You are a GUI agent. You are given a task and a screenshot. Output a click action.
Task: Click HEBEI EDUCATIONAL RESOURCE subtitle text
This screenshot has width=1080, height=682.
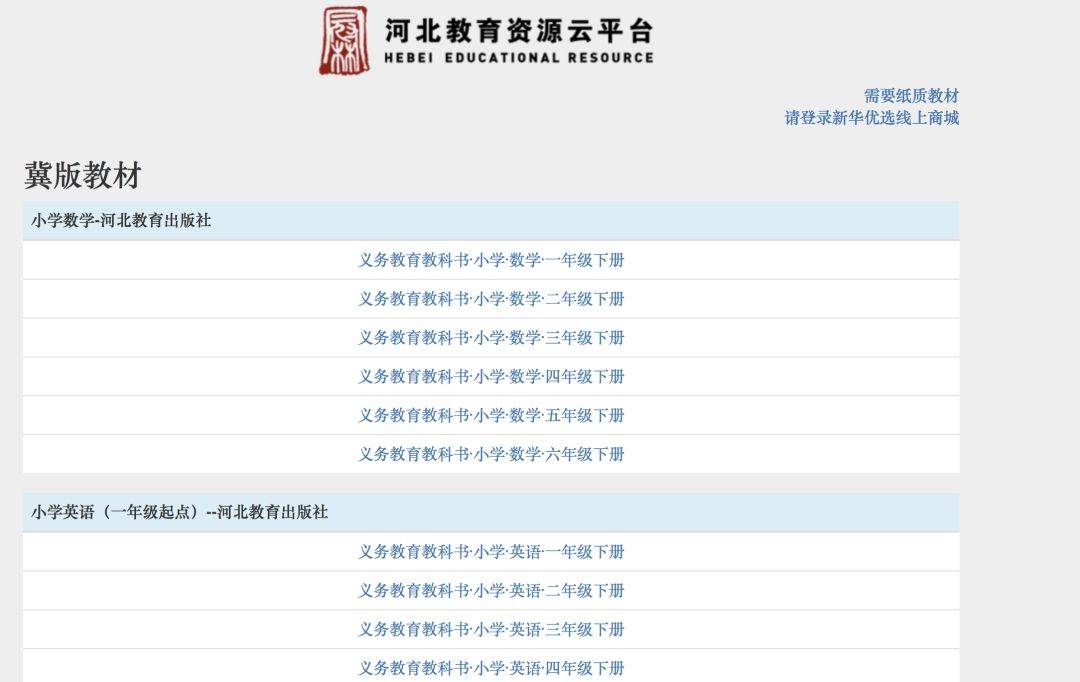pos(518,58)
